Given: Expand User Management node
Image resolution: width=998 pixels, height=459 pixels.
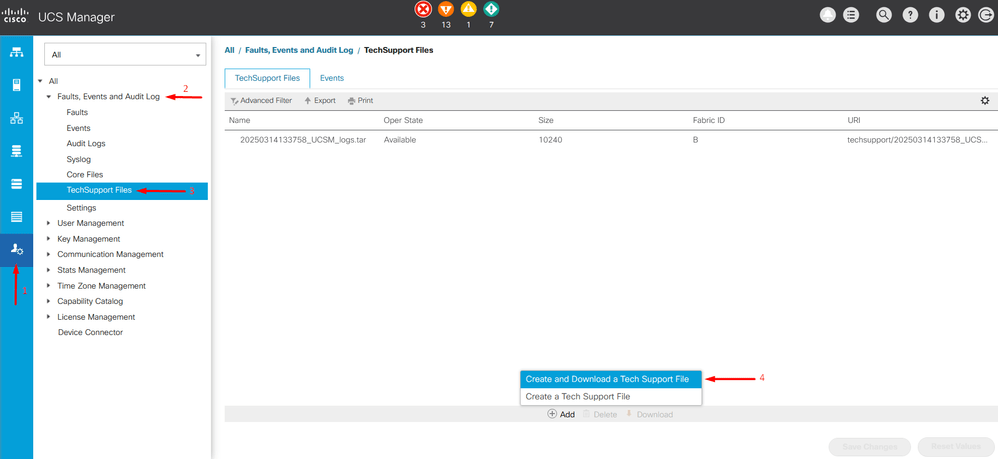Looking at the screenshot, I should [48, 223].
